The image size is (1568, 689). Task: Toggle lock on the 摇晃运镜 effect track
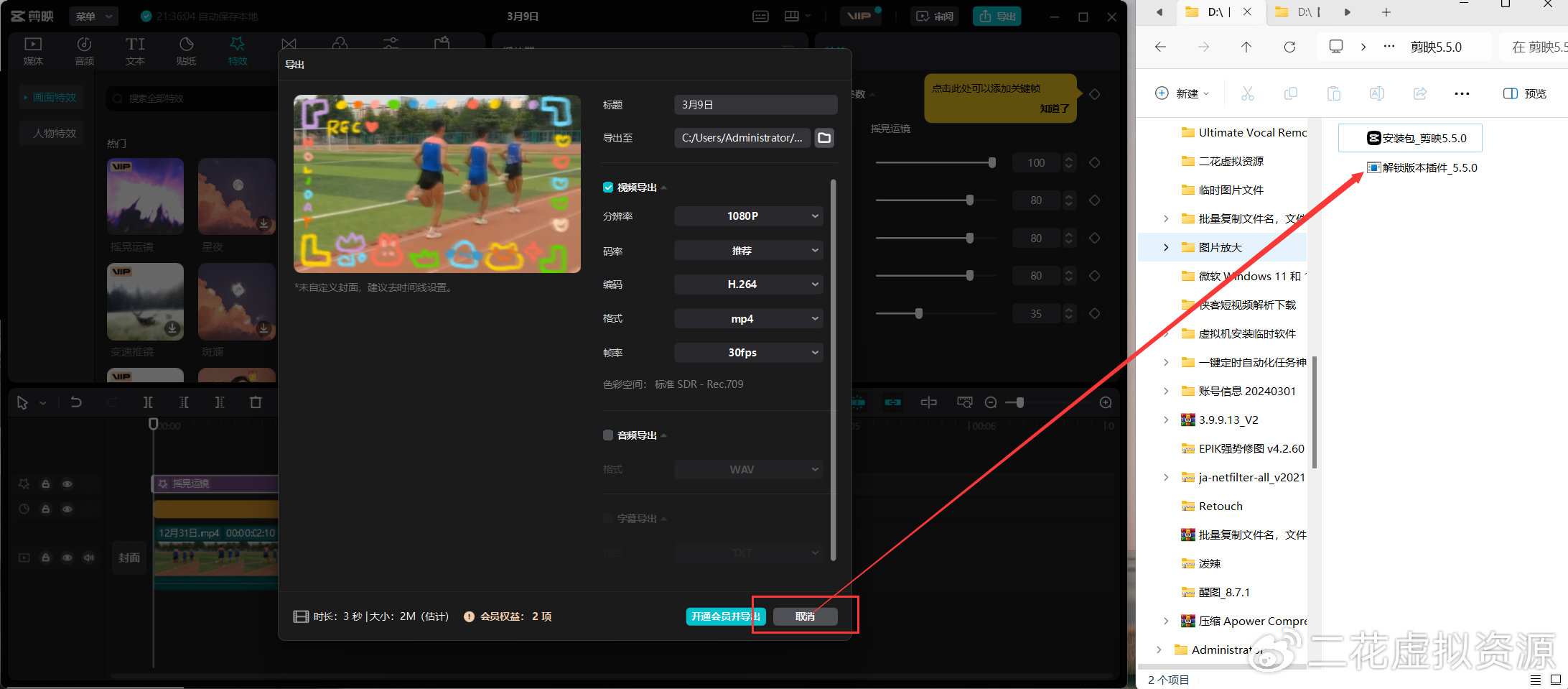[x=45, y=484]
